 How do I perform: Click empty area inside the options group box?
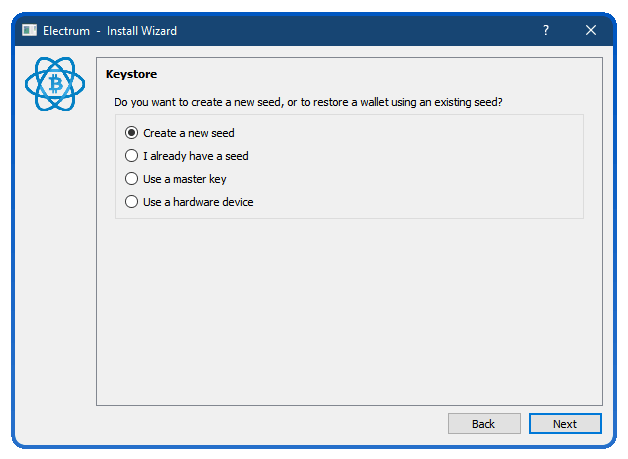[x=417, y=168]
